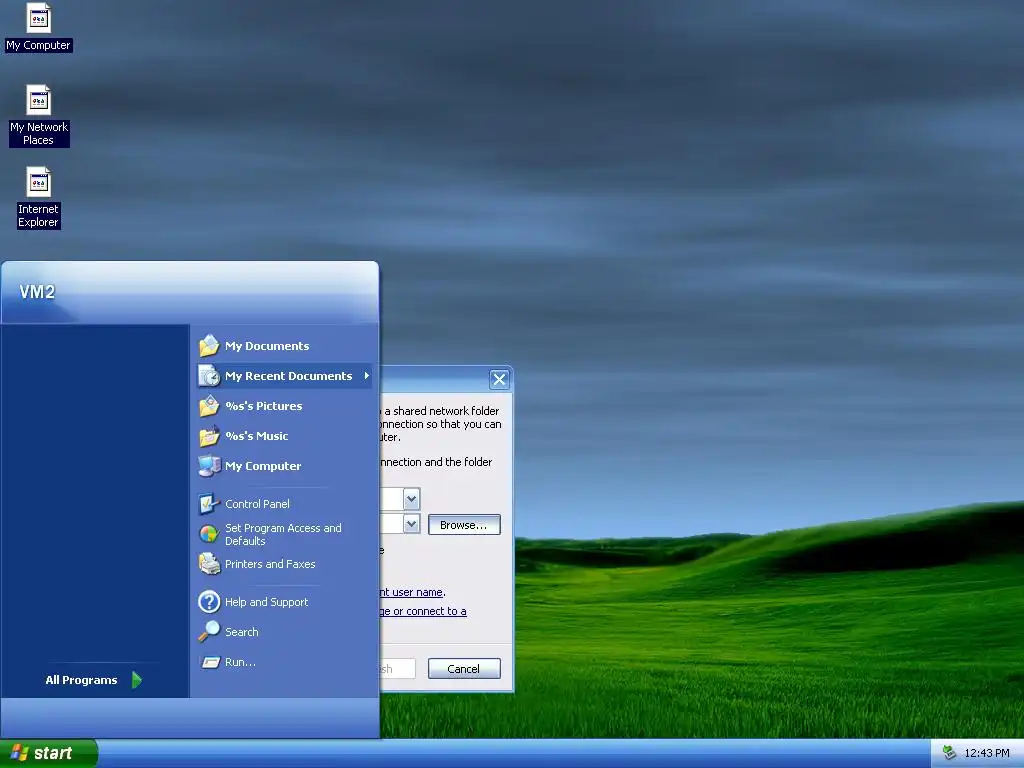The image size is (1024, 768).
Task: Click the Help and Support question mark icon
Action: (209, 601)
